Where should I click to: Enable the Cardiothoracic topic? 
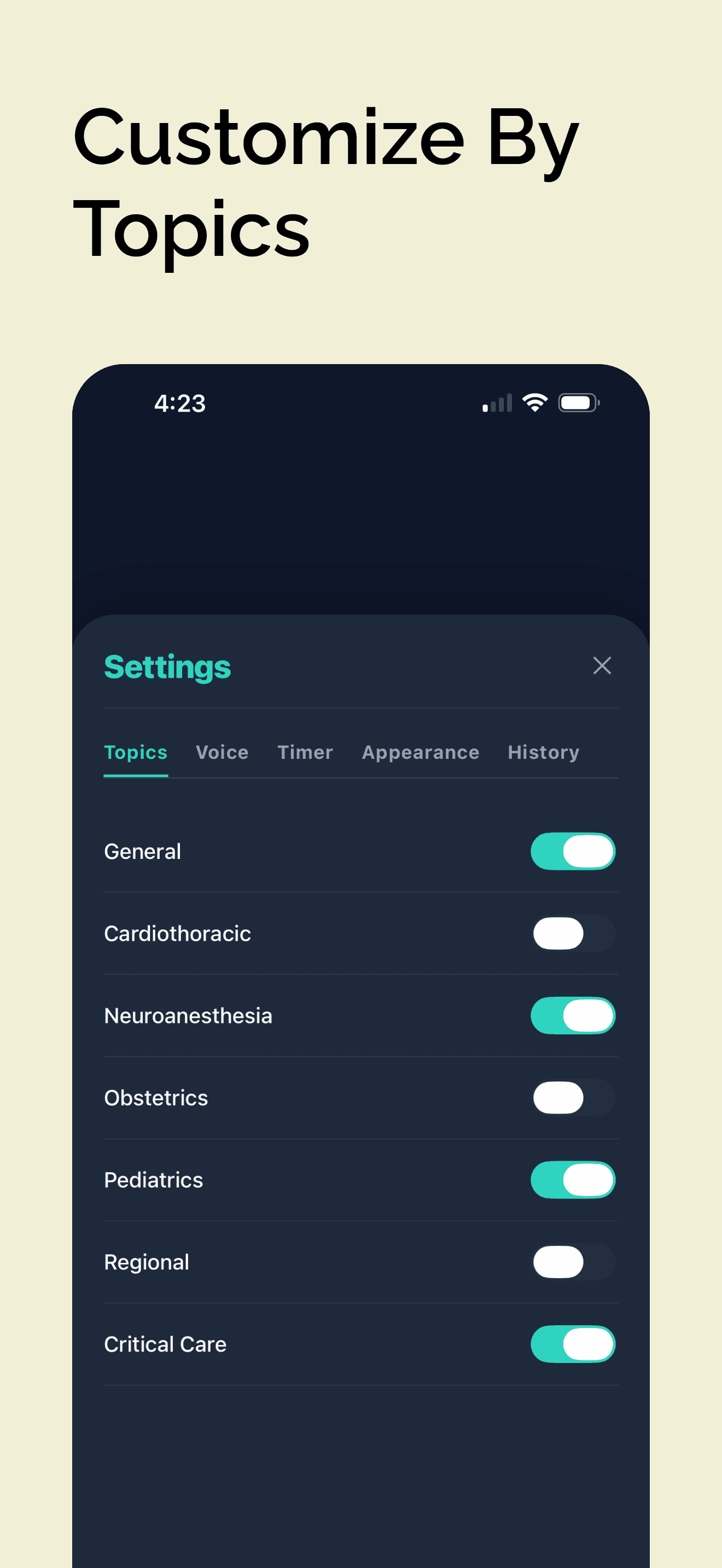pyautogui.click(x=572, y=933)
